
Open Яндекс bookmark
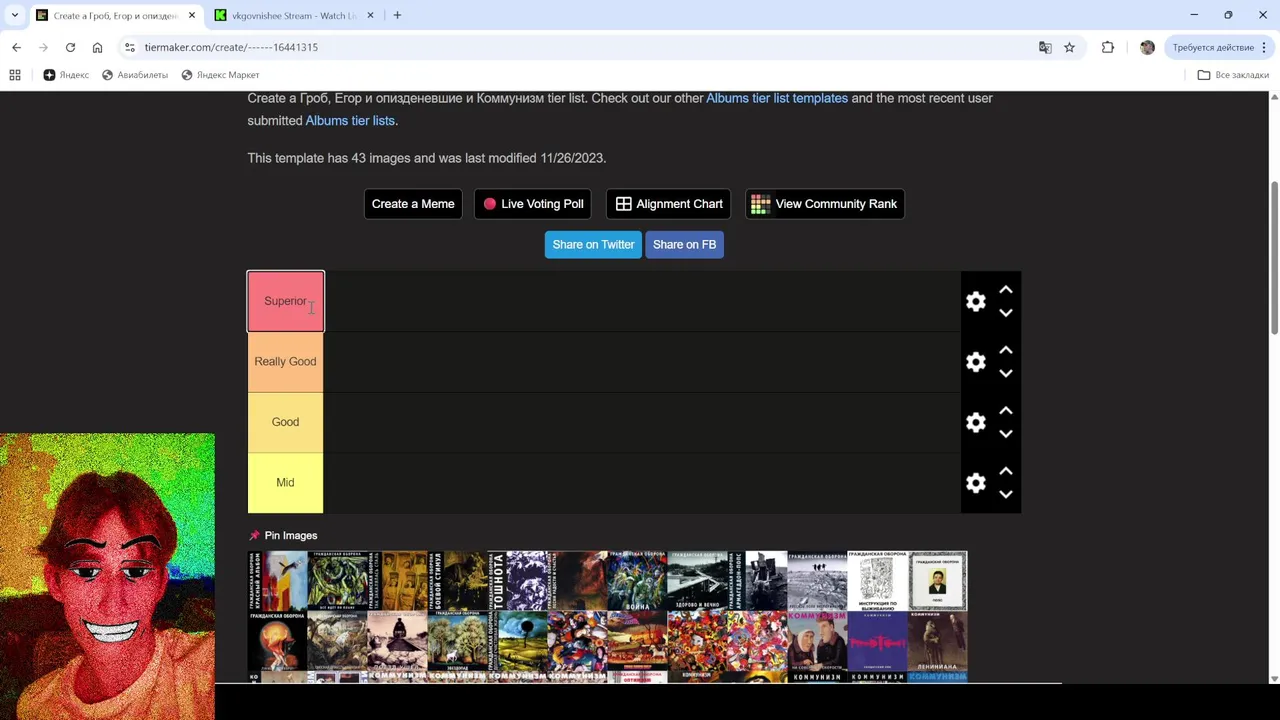(x=66, y=75)
